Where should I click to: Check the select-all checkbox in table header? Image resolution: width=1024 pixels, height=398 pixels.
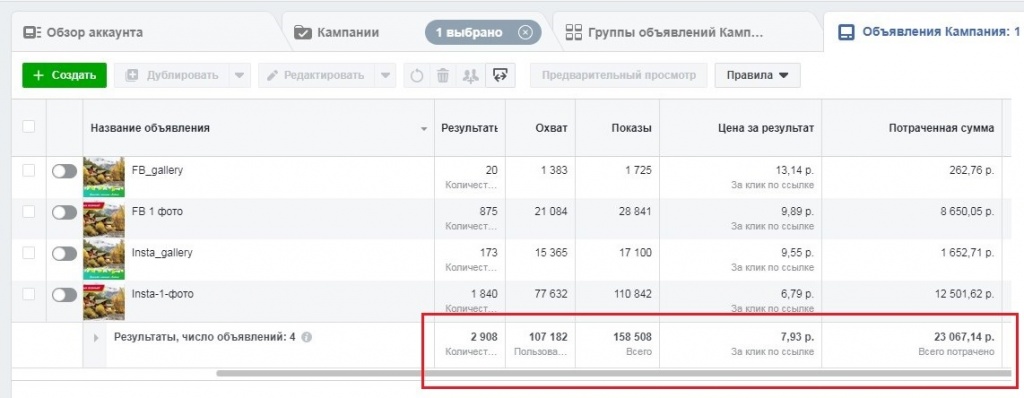(29, 126)
